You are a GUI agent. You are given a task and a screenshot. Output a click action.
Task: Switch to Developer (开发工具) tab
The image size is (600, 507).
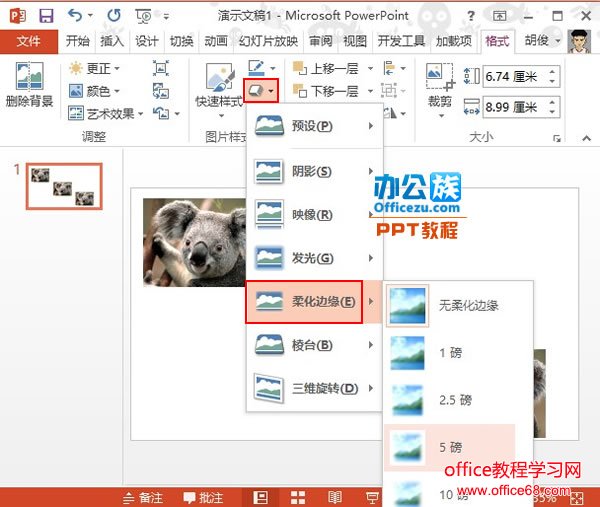click(401, 41)
